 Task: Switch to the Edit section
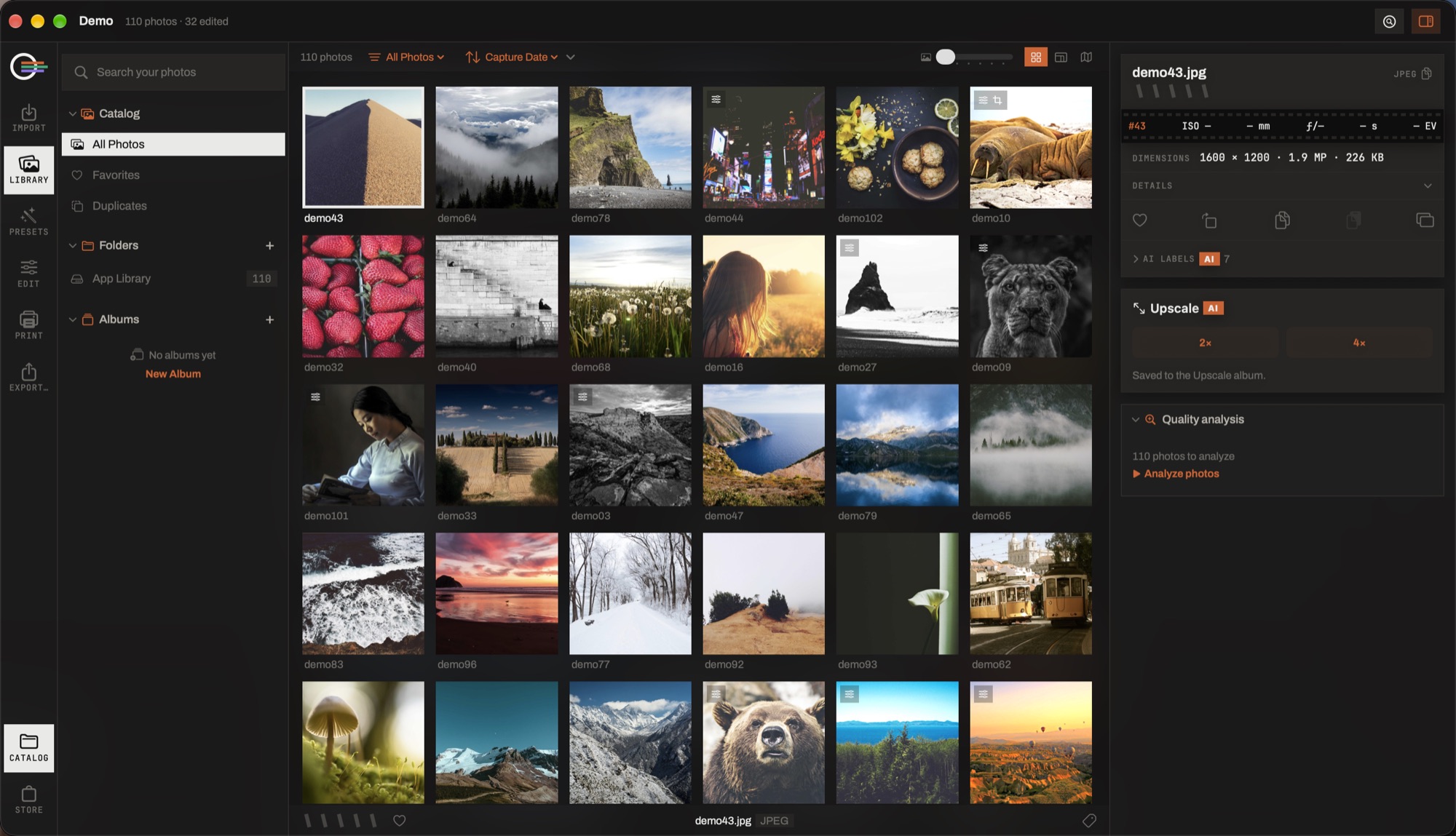tap(29, 274)
